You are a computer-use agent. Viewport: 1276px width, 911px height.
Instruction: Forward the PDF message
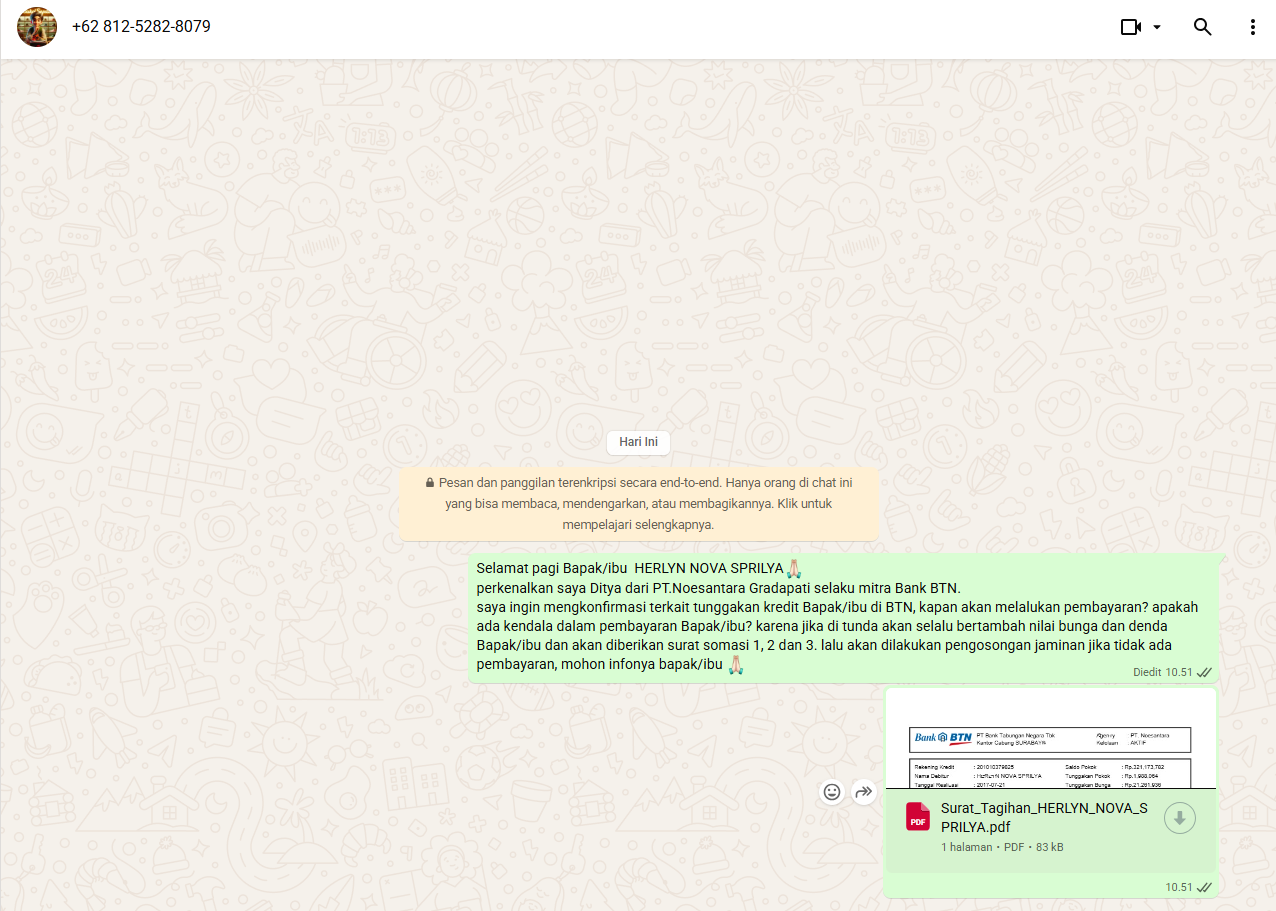point(864,792)
